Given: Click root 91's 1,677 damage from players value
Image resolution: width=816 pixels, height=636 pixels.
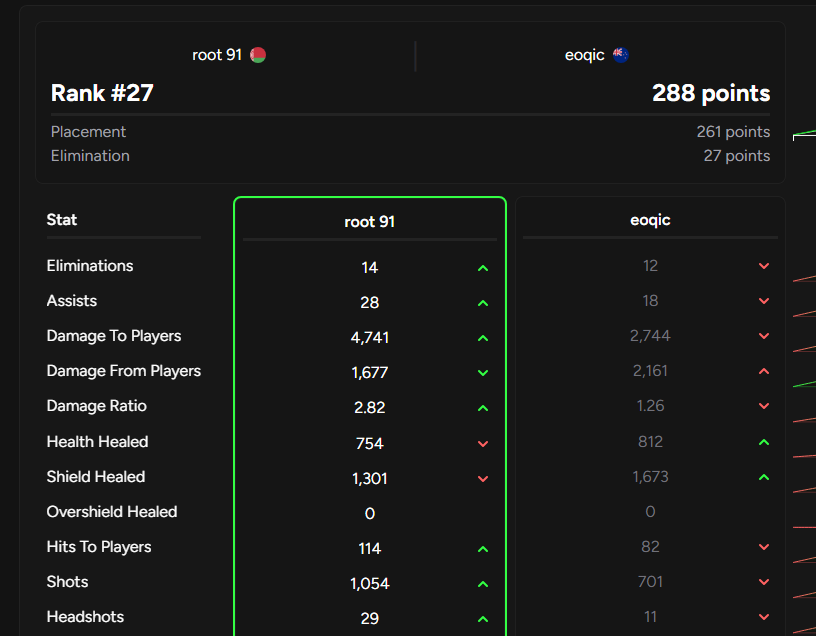Looking at the screenshot, I should [369, 373].
